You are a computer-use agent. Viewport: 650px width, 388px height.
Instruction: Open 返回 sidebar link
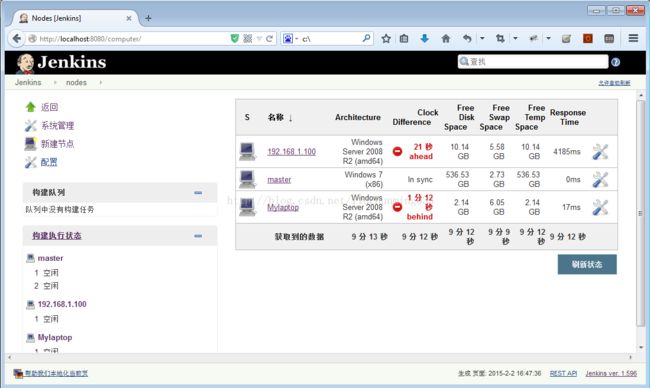pyautogui.click(x=49, y=107)
